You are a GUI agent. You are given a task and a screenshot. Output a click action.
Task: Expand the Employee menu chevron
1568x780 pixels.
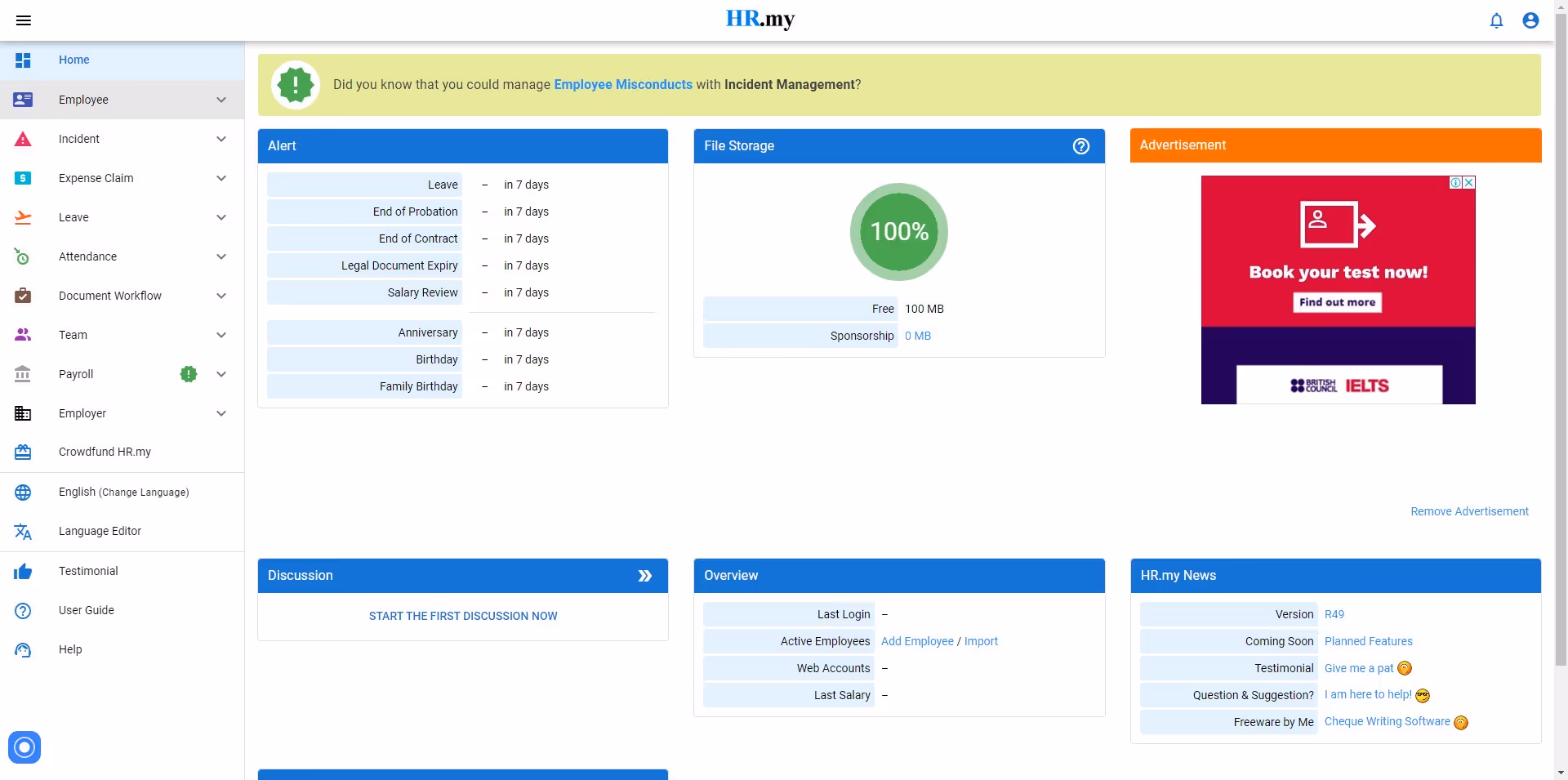(x=221, y=100)
